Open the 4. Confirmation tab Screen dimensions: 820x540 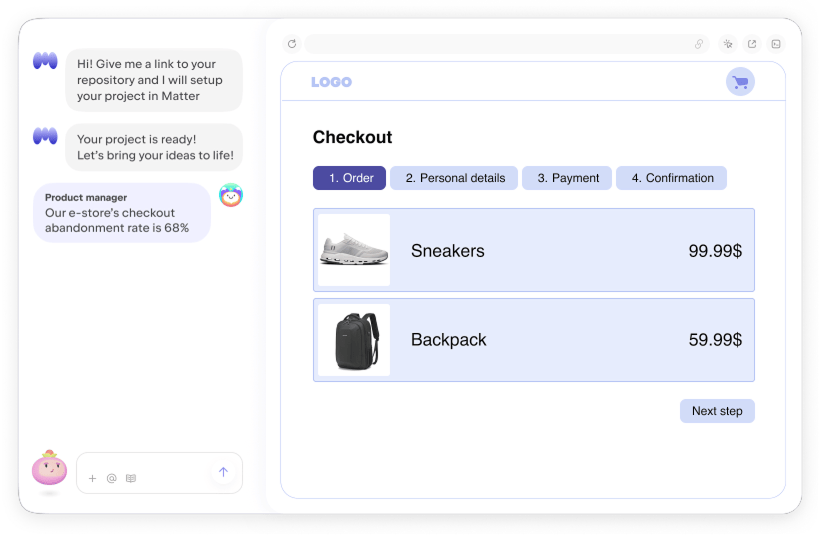click(671, 178)
